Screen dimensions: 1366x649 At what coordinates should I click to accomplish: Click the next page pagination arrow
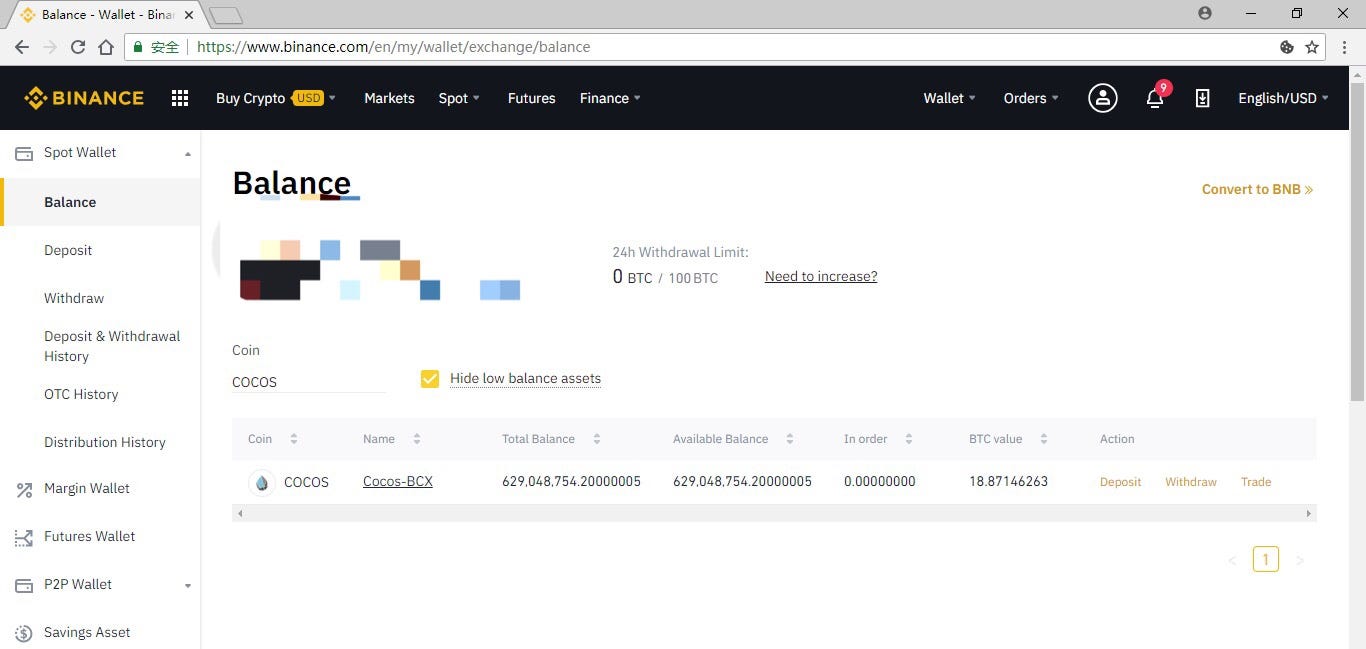[1299, 561]
